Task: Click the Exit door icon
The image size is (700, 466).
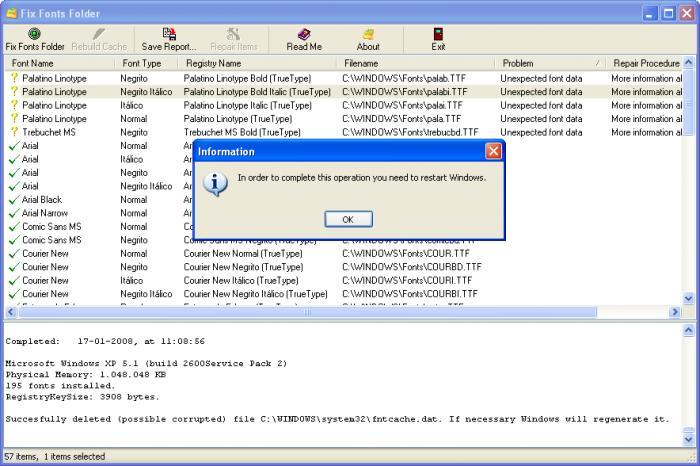Action: coord(438,34)
